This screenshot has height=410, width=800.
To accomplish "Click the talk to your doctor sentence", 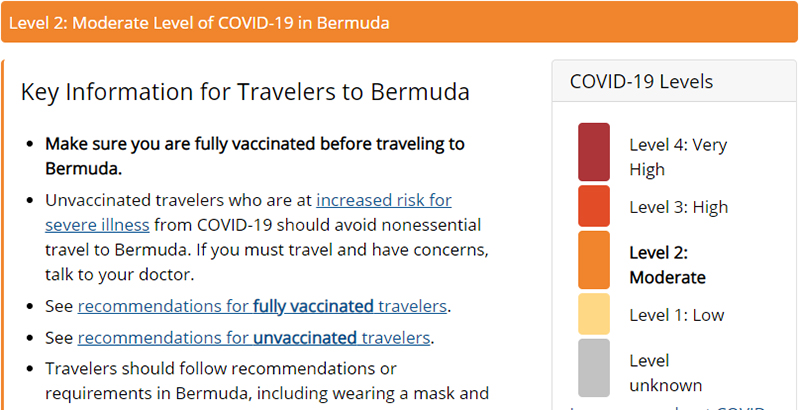I will (x=120, y=274).
